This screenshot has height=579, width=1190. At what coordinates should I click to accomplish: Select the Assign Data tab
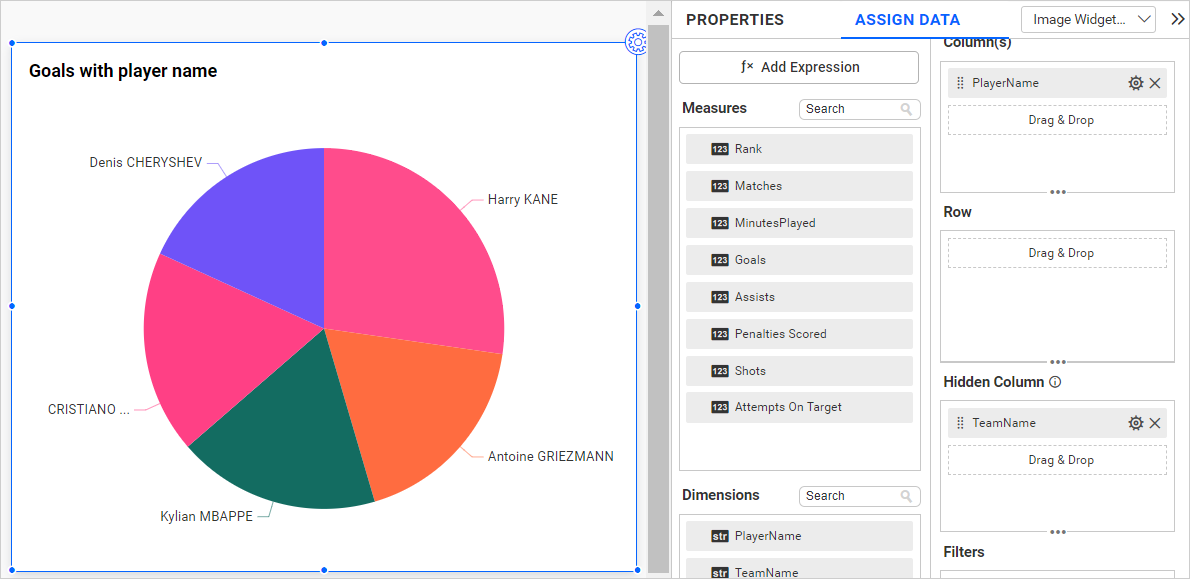[x=907, y=20]
